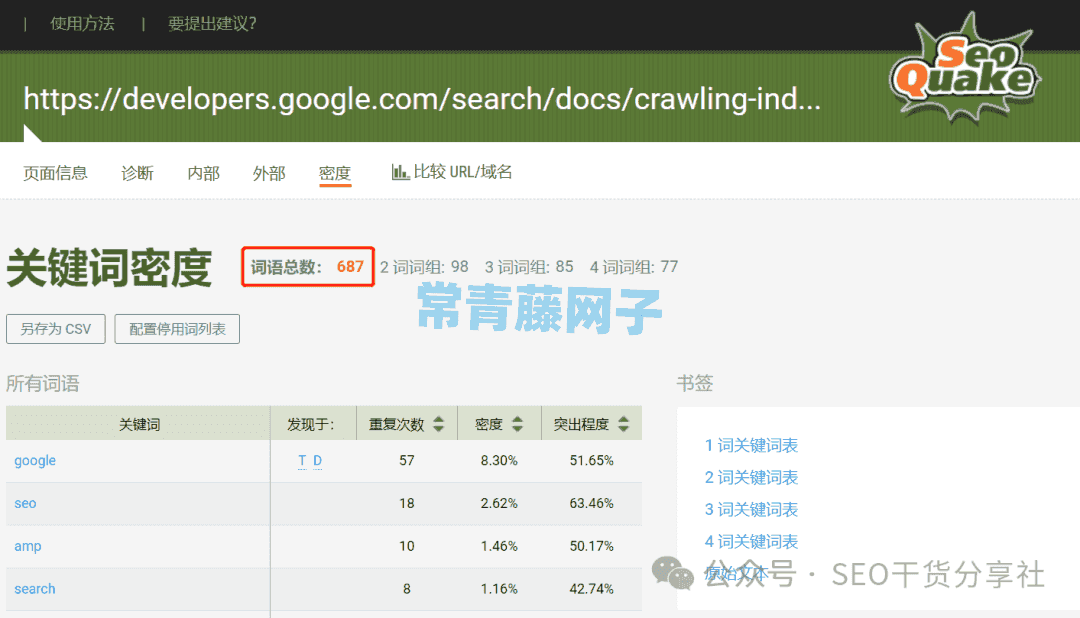1080x618 pixels.
Task: Switch to the 页面信息 tab
Action: coord(55,173)
